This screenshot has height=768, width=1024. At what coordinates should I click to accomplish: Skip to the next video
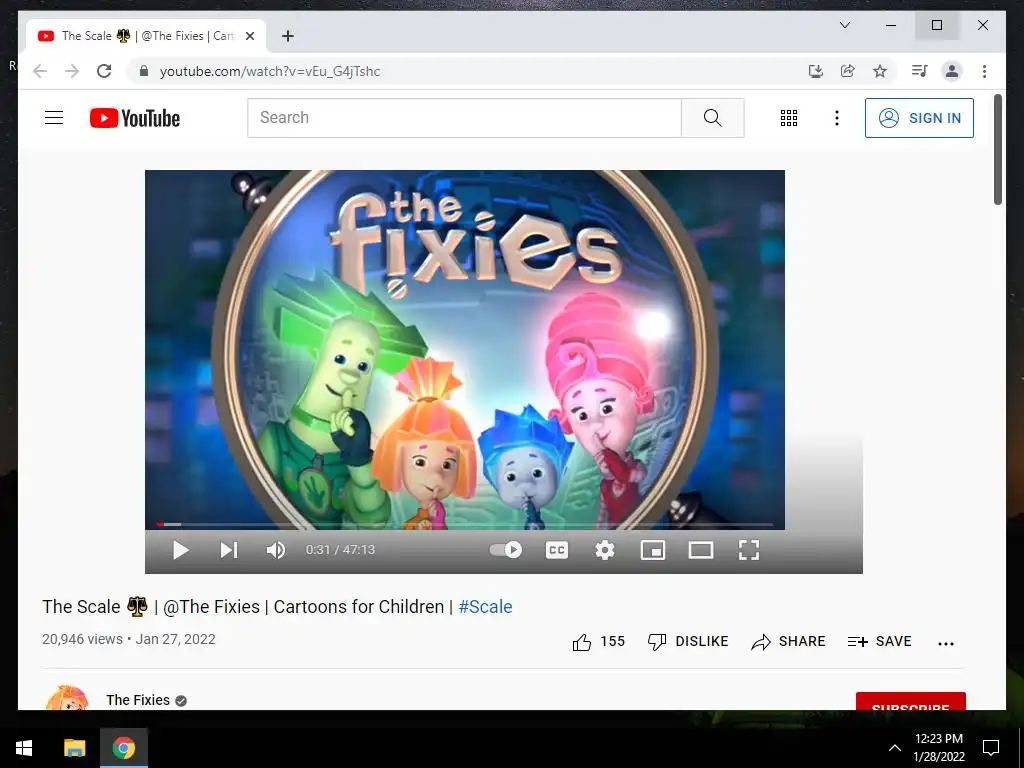coord(229,550)
